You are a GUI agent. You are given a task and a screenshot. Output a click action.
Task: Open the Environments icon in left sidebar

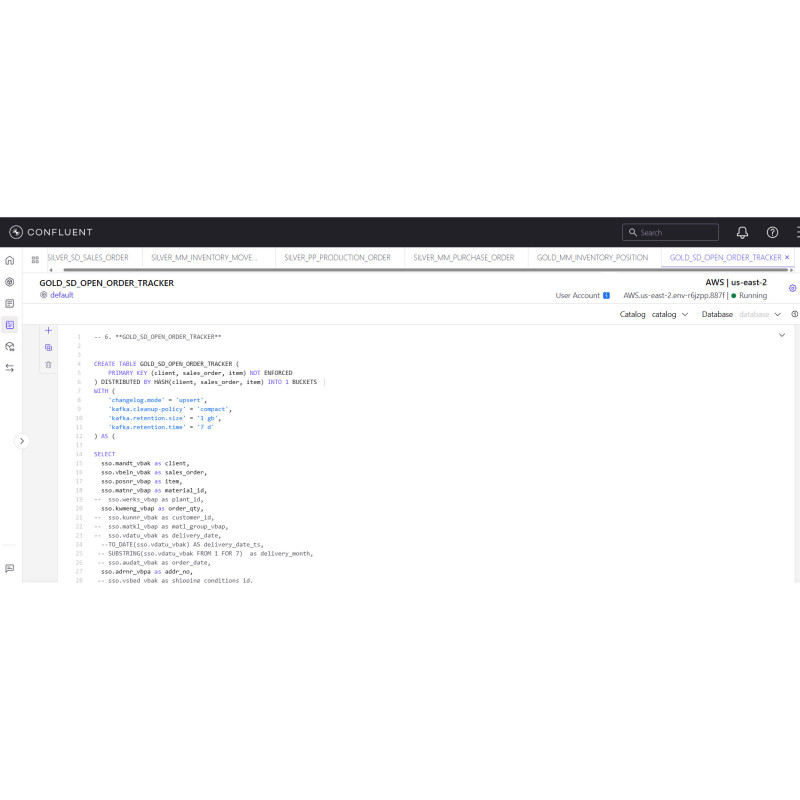coord(9,282)
